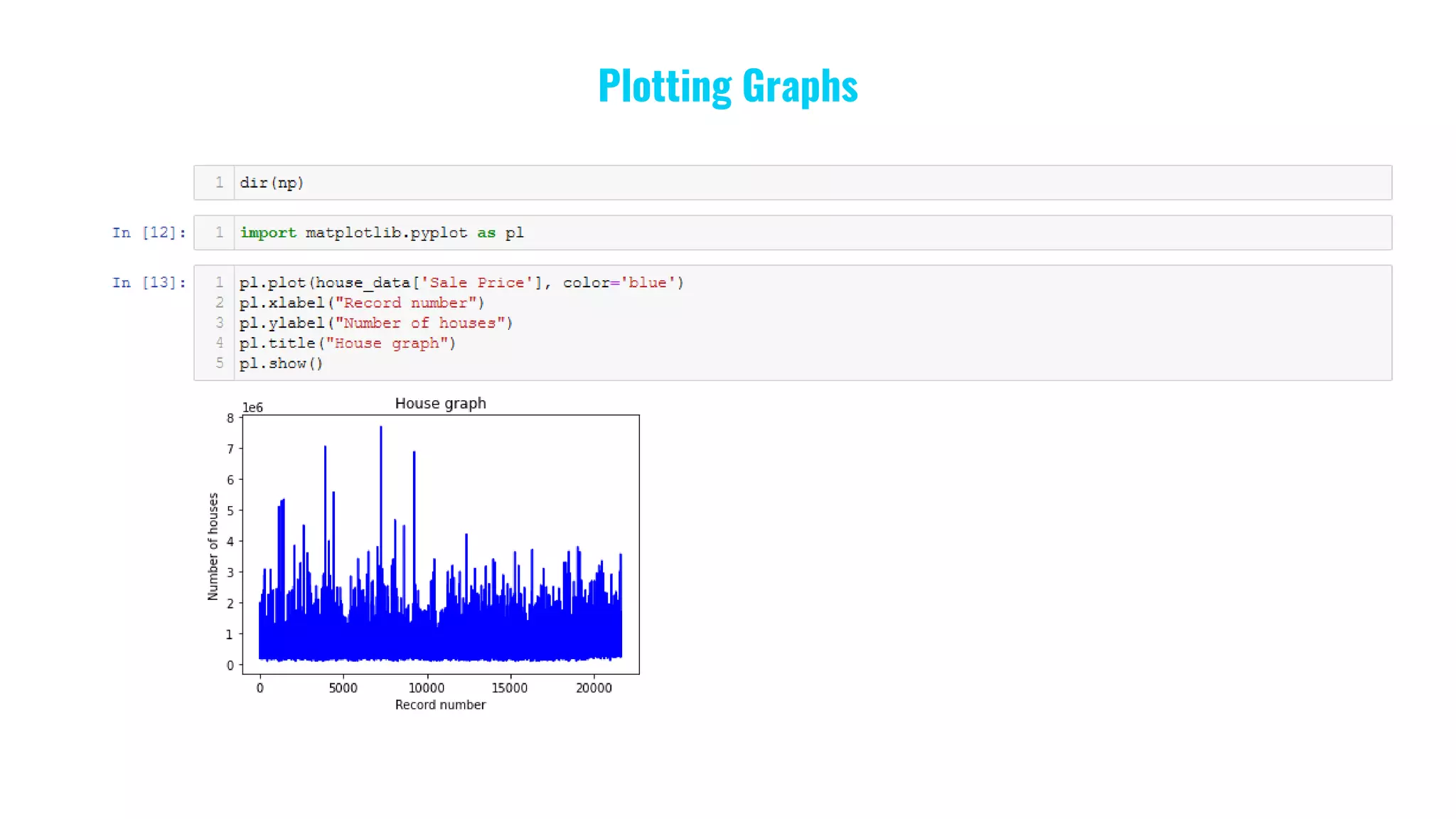Viewport: 1456px width, 819px height.
Task: Click the 'Record number' x-axis label
Action: pos(440,705)
